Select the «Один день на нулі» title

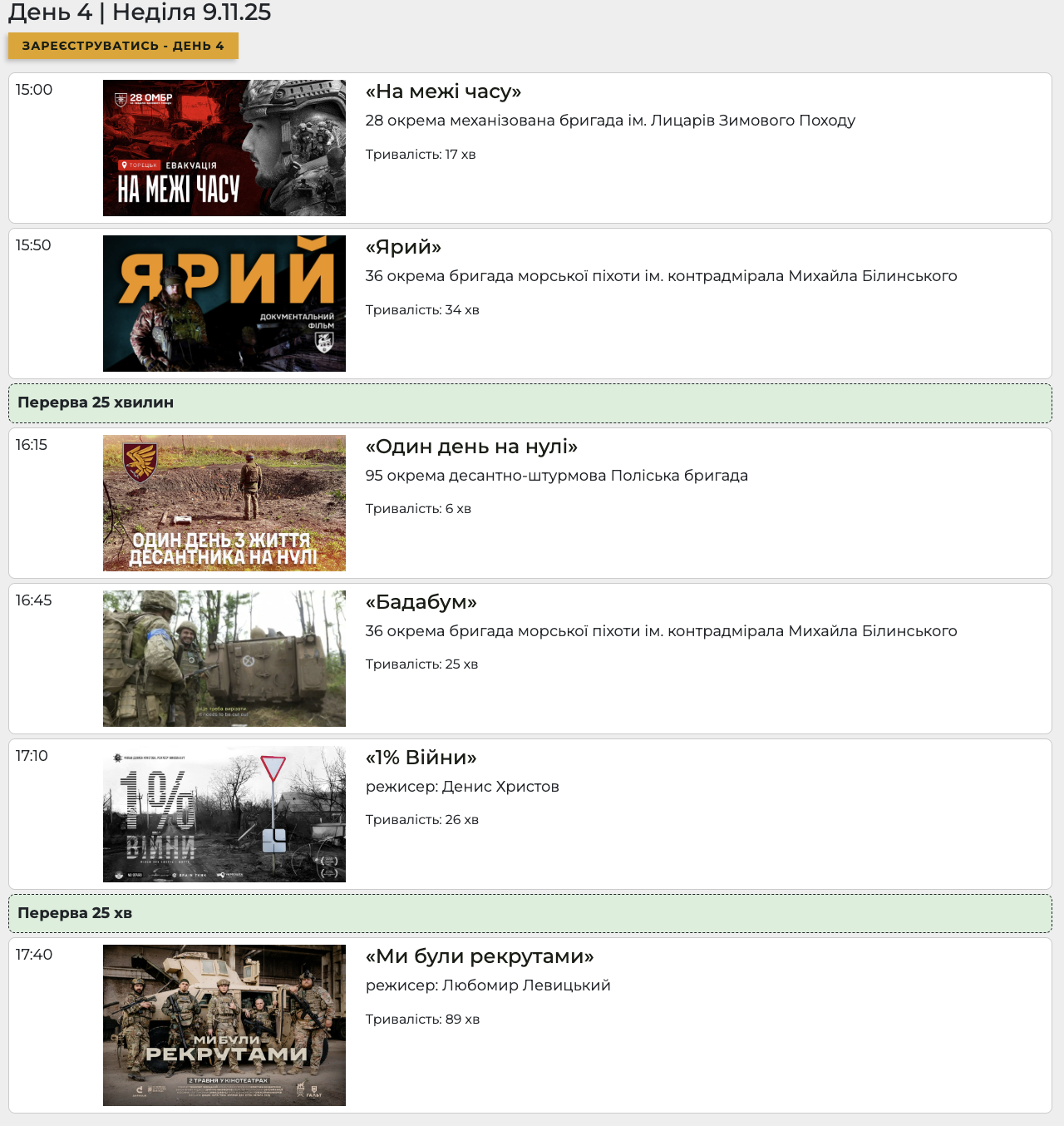(x=471, y=447)
